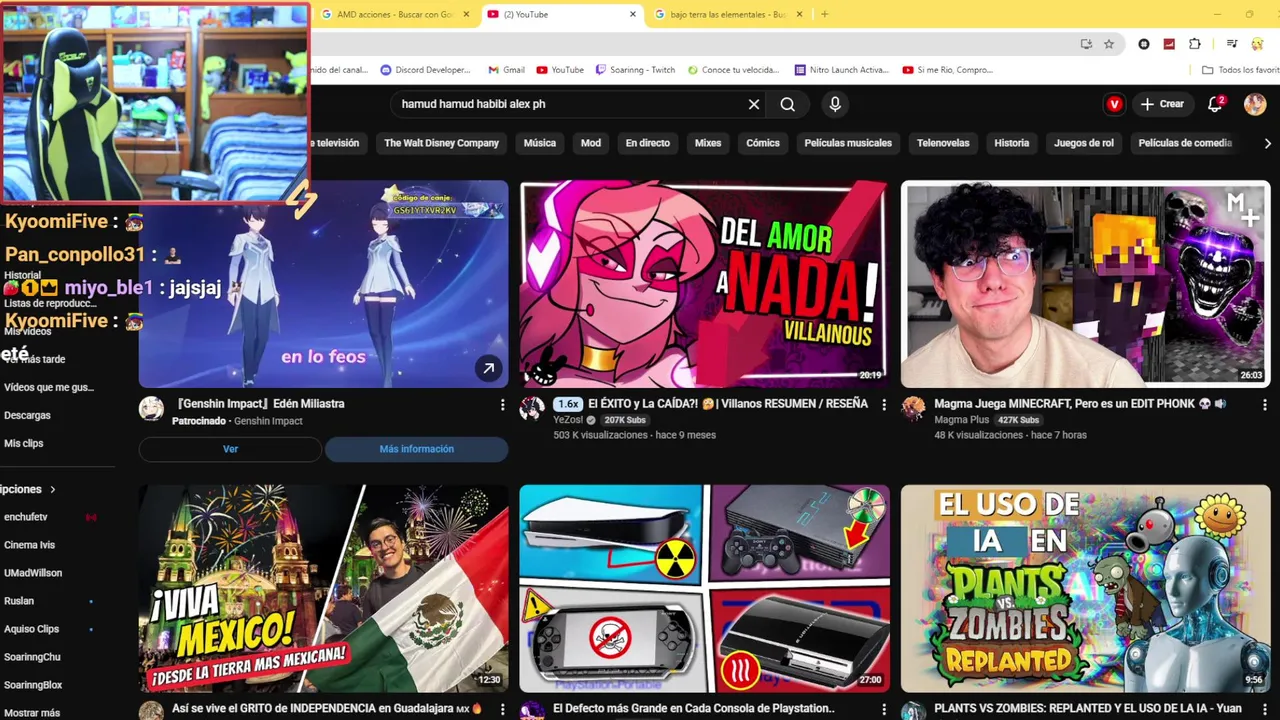Select the Historia chip
Viewport: 1280px width, 720px height.
tap(1012, 143)
